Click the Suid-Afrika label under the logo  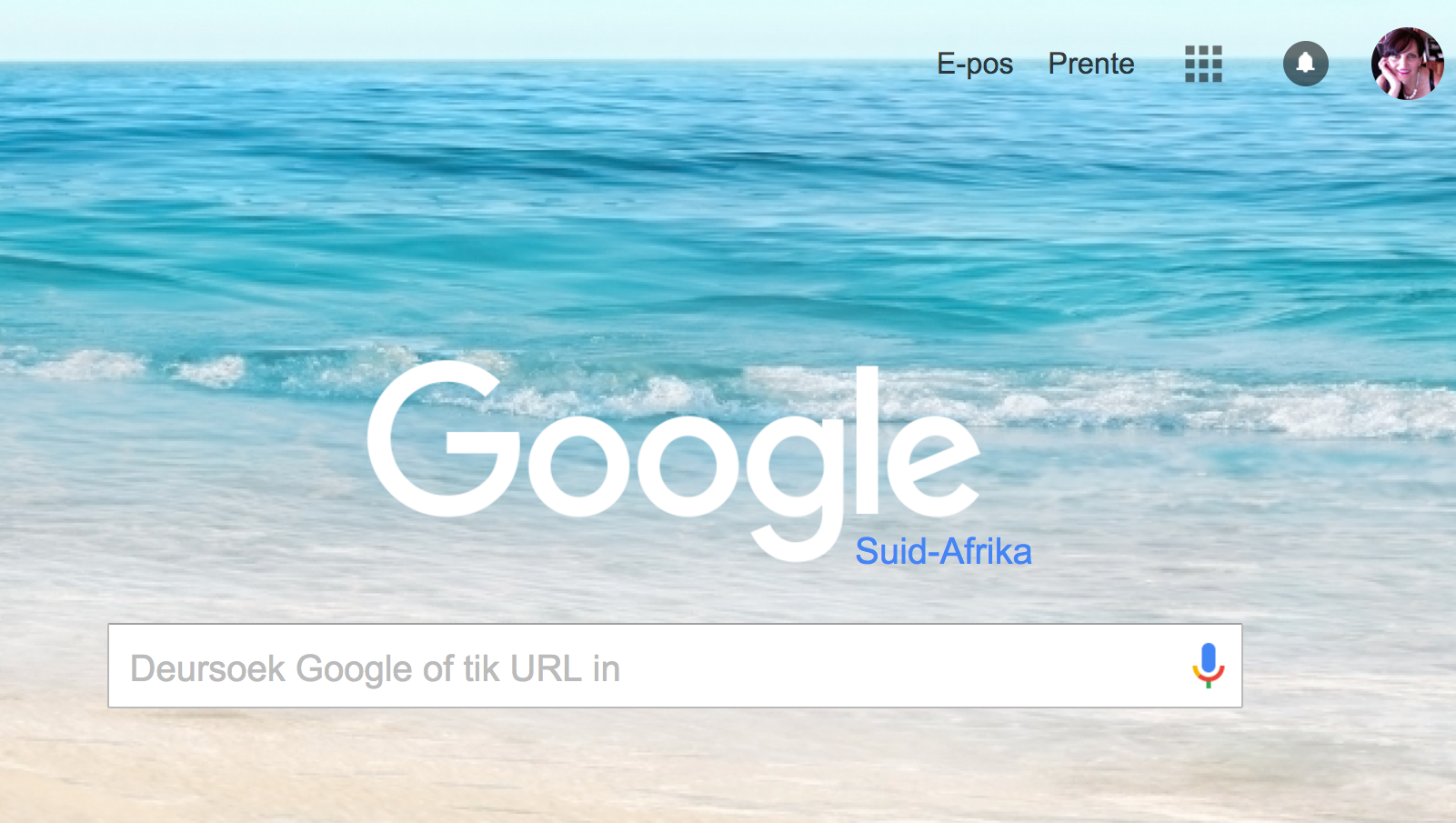pos(944,551)
